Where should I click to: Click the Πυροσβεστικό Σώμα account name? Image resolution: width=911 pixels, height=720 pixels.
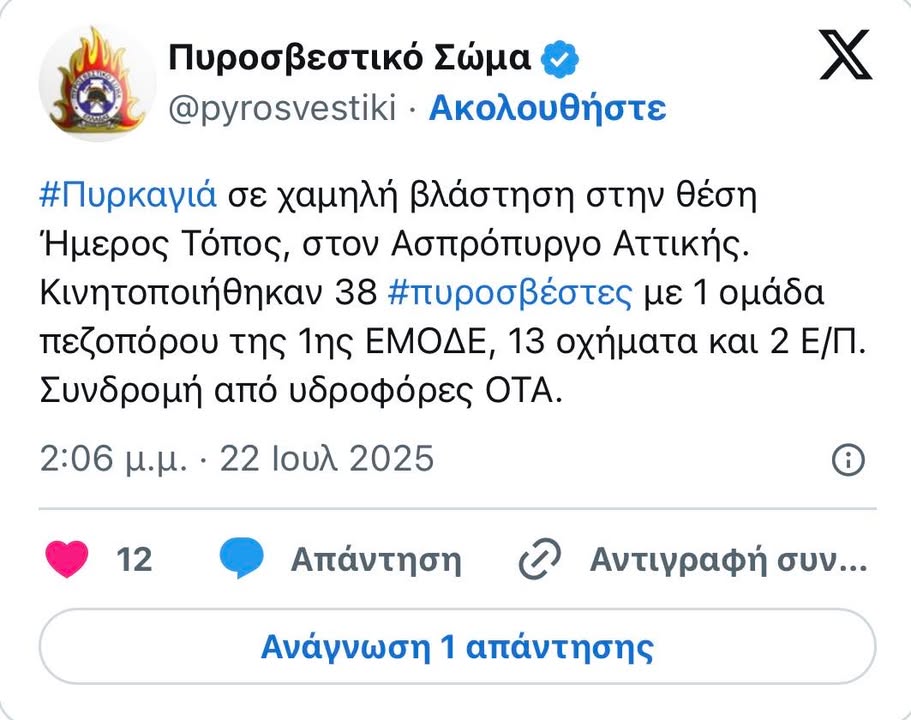point(350,59)
